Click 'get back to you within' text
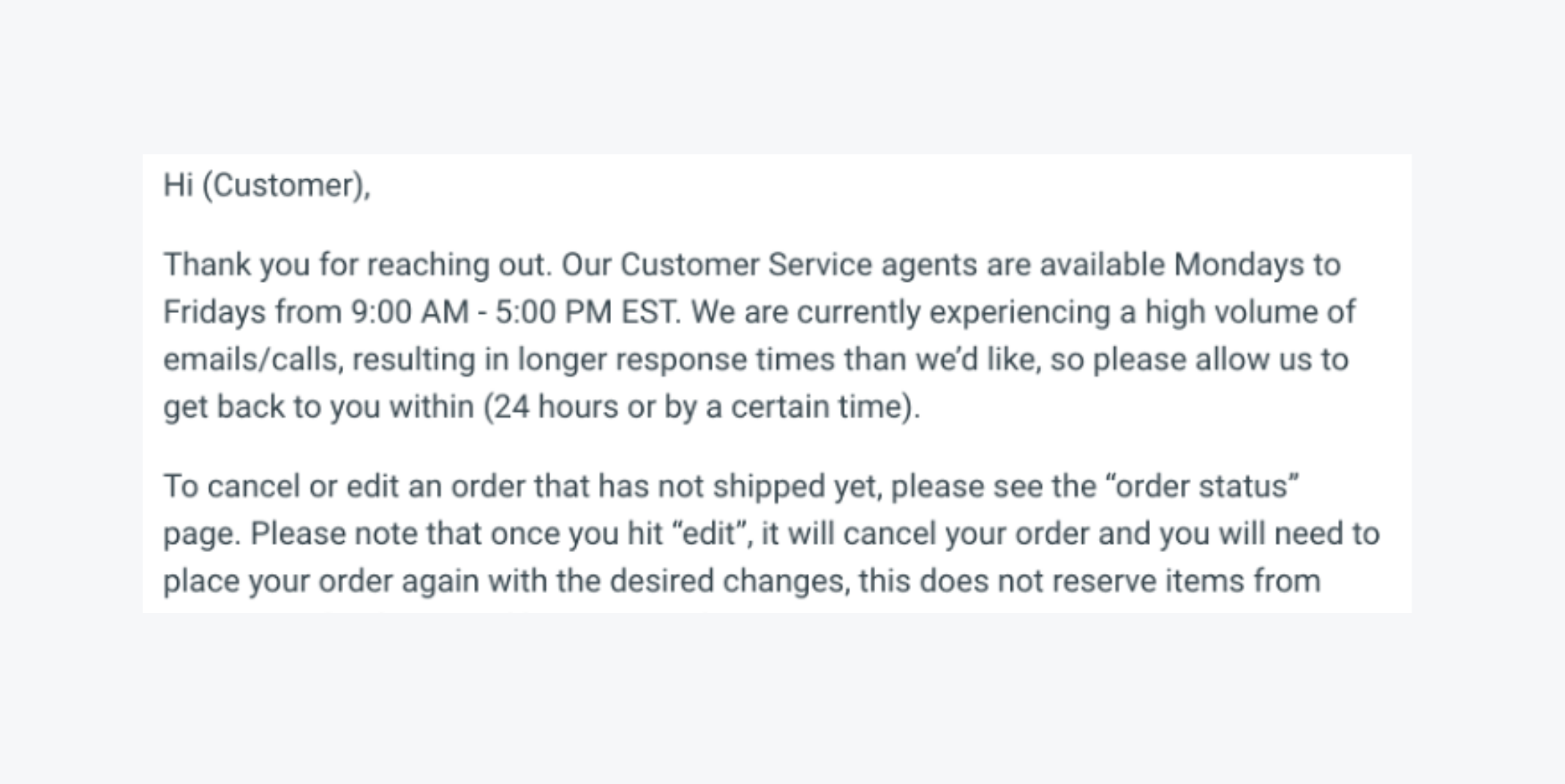The image size is (1565, 784). 318,407
